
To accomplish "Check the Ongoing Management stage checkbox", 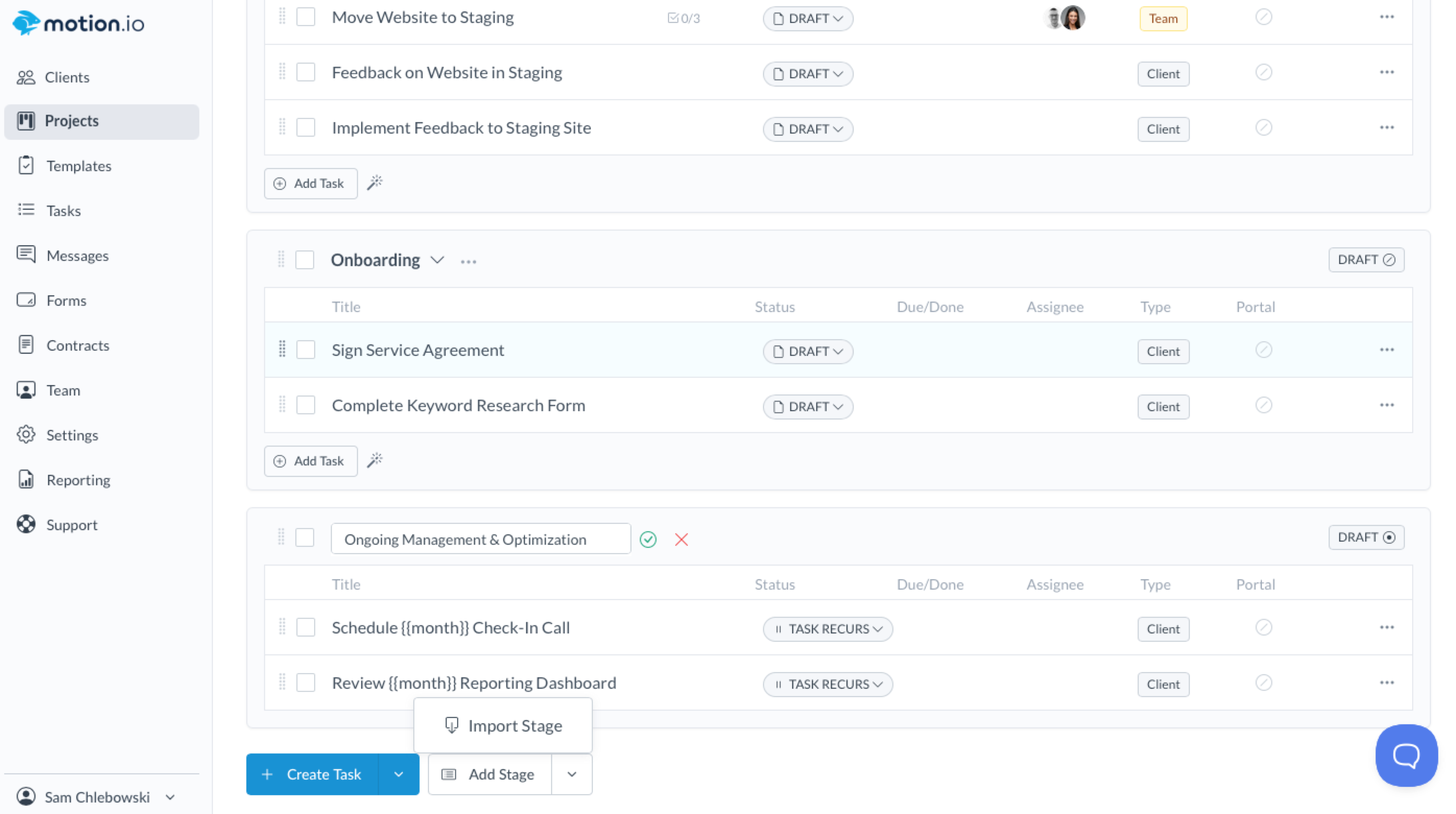I will pyautogui.click(x=305, y=537).
